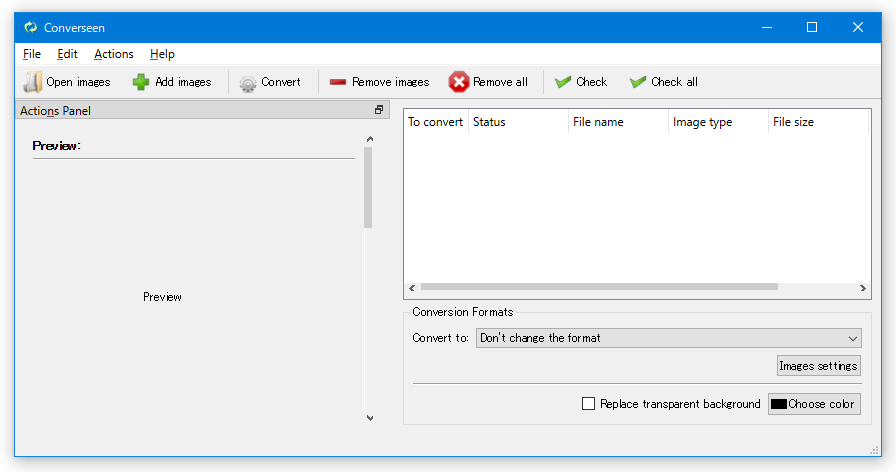Open the Convert to format dropdown

pos(669,338)
